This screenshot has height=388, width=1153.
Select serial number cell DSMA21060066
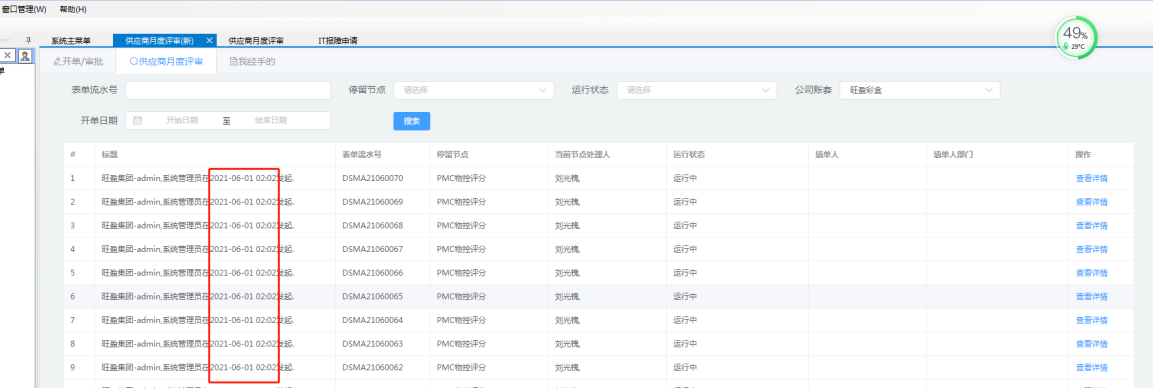(373, 273)
